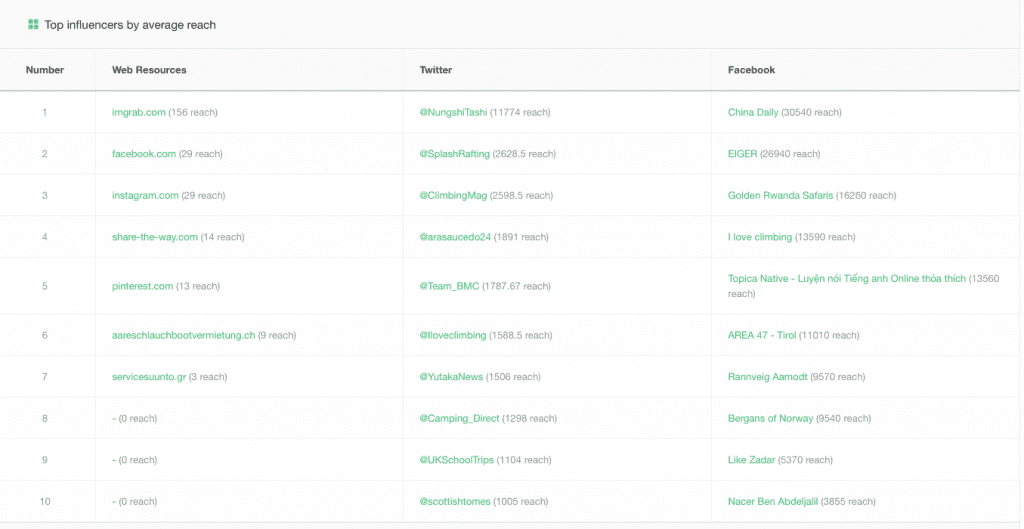Open the China Daily Facebook page
Viewport: 1024px width, 529px height.
(753, 112)
